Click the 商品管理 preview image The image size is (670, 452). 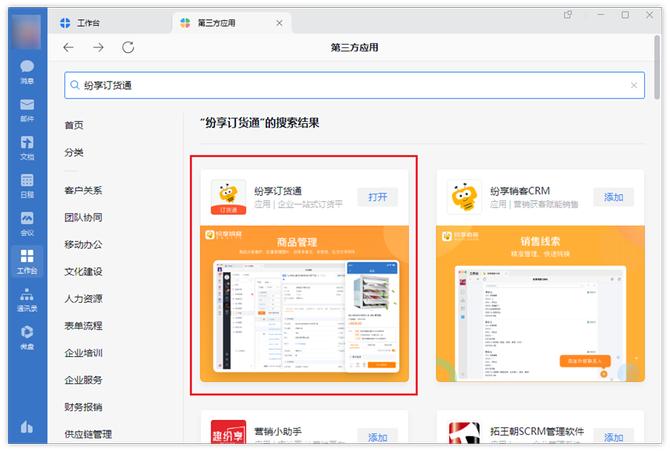point(304,304)
